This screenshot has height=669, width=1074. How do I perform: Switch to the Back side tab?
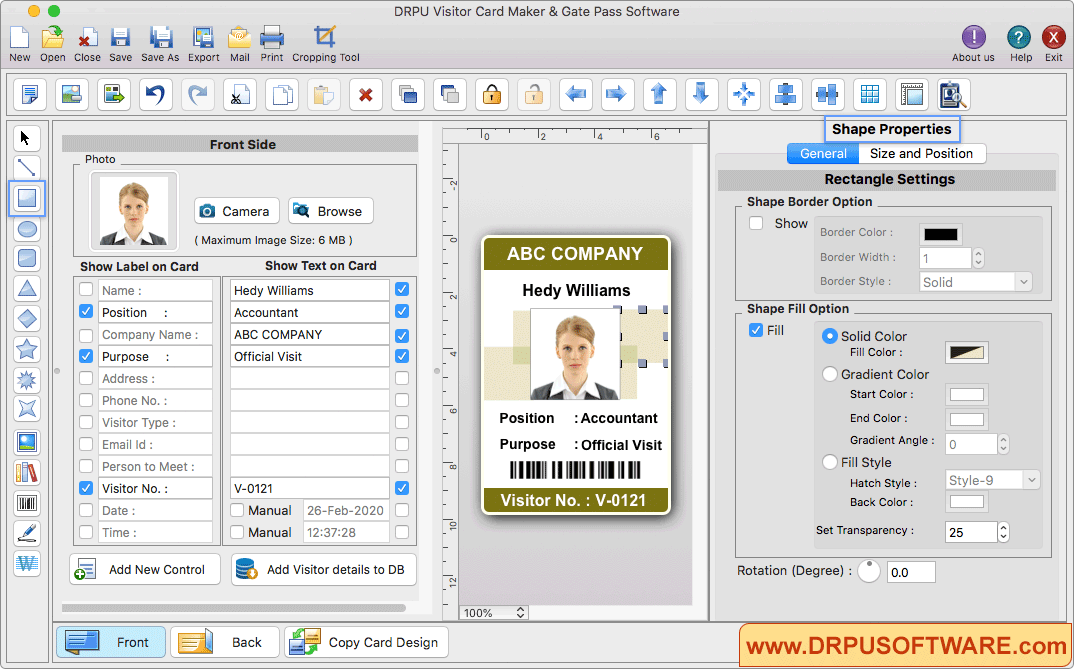225,642
